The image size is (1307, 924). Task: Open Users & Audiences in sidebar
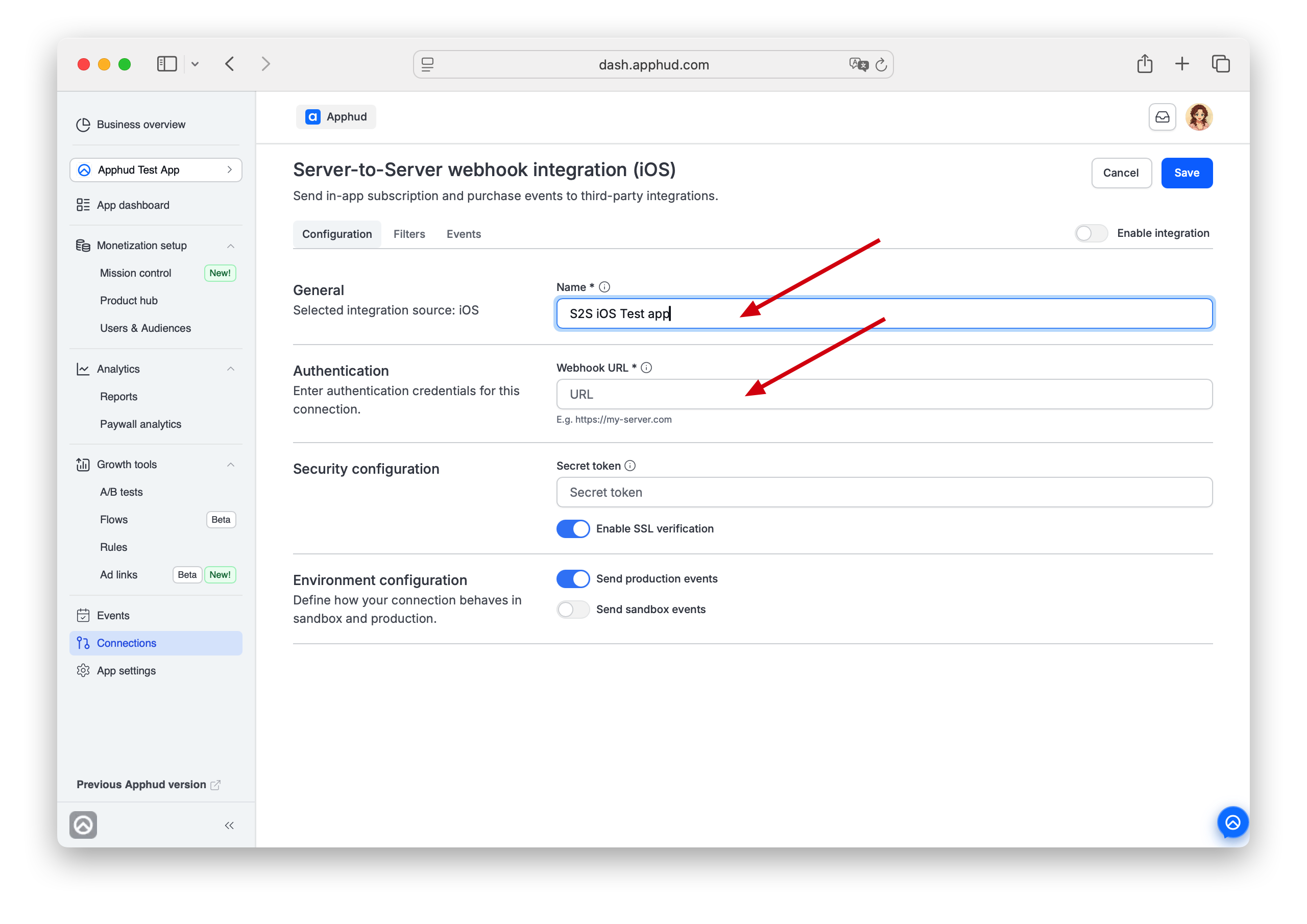point(145,328)
